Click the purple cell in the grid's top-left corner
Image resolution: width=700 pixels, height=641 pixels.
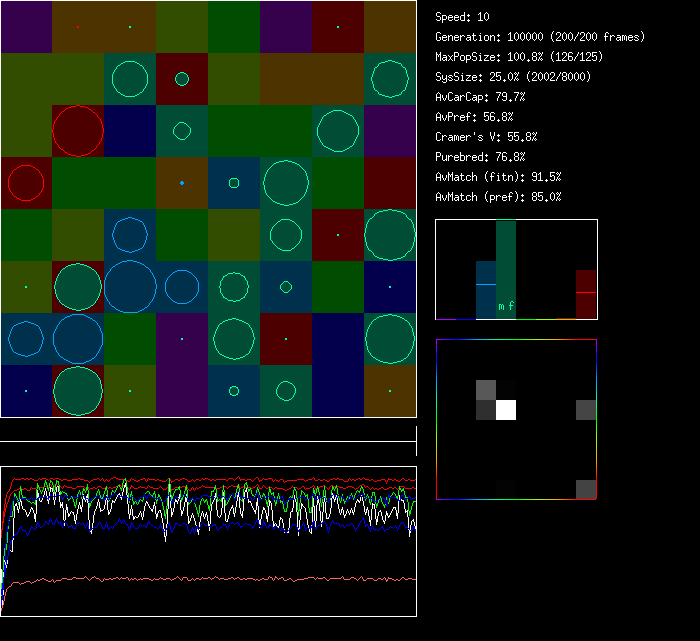coord(26,27)
